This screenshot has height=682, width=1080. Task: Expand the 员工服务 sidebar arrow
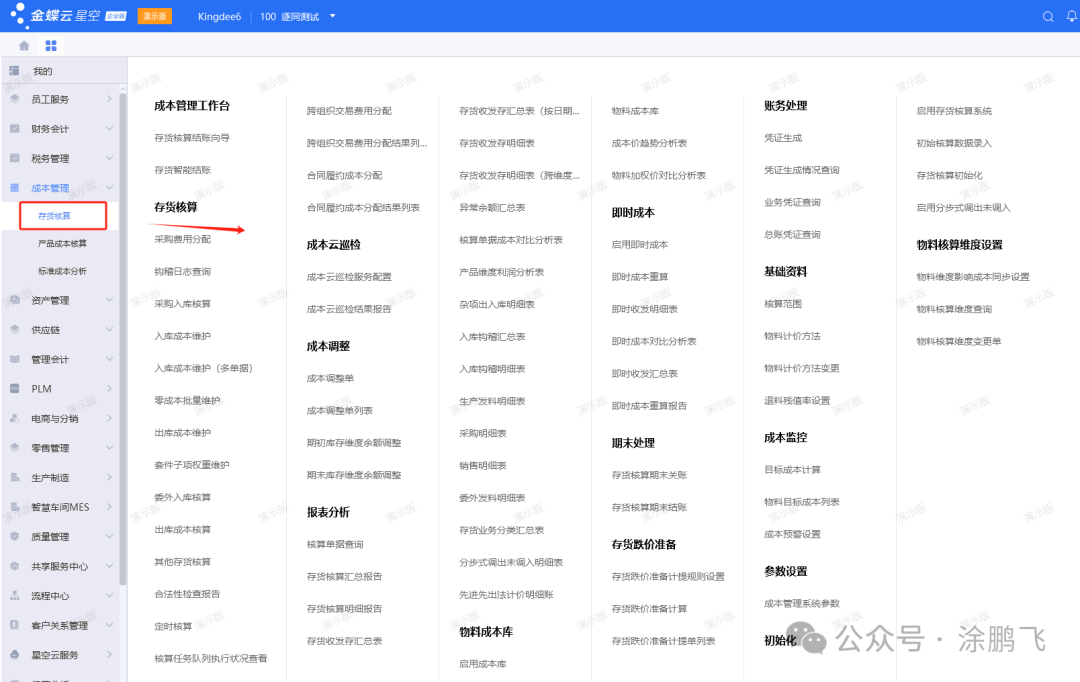109,99
